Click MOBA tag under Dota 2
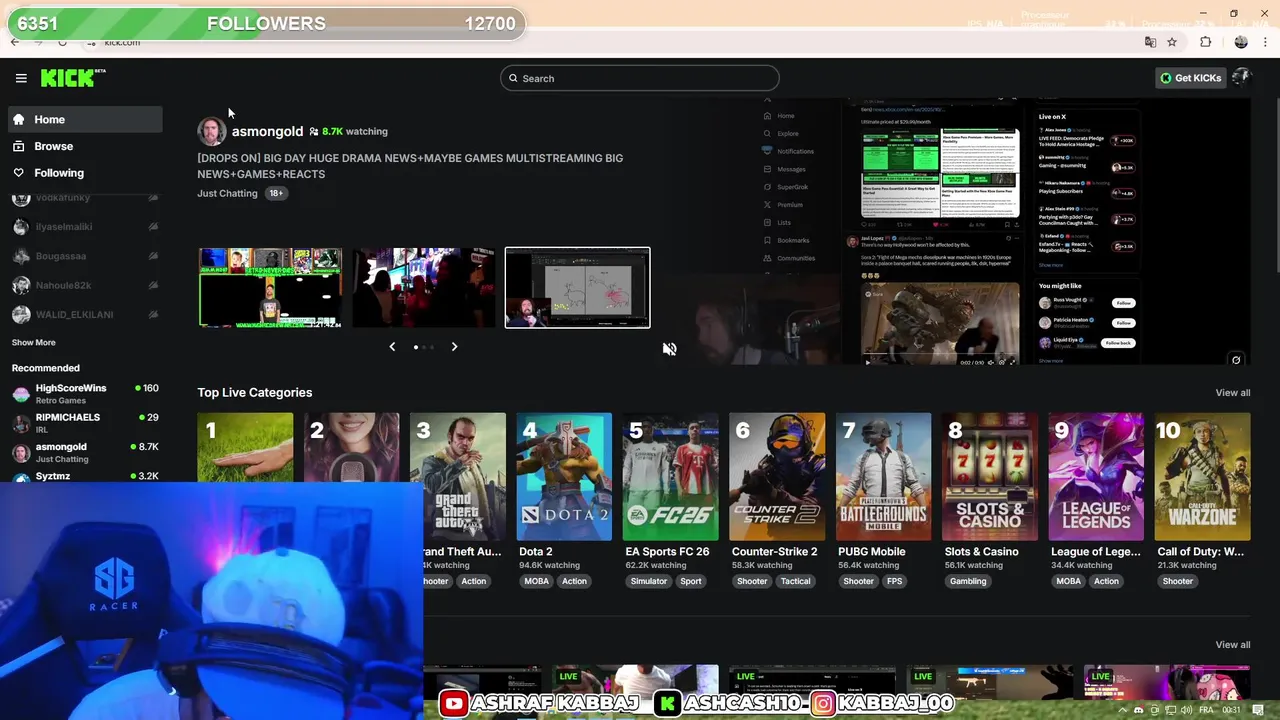The height and width of the screenshot is (720, 1280). coord(537,581)
